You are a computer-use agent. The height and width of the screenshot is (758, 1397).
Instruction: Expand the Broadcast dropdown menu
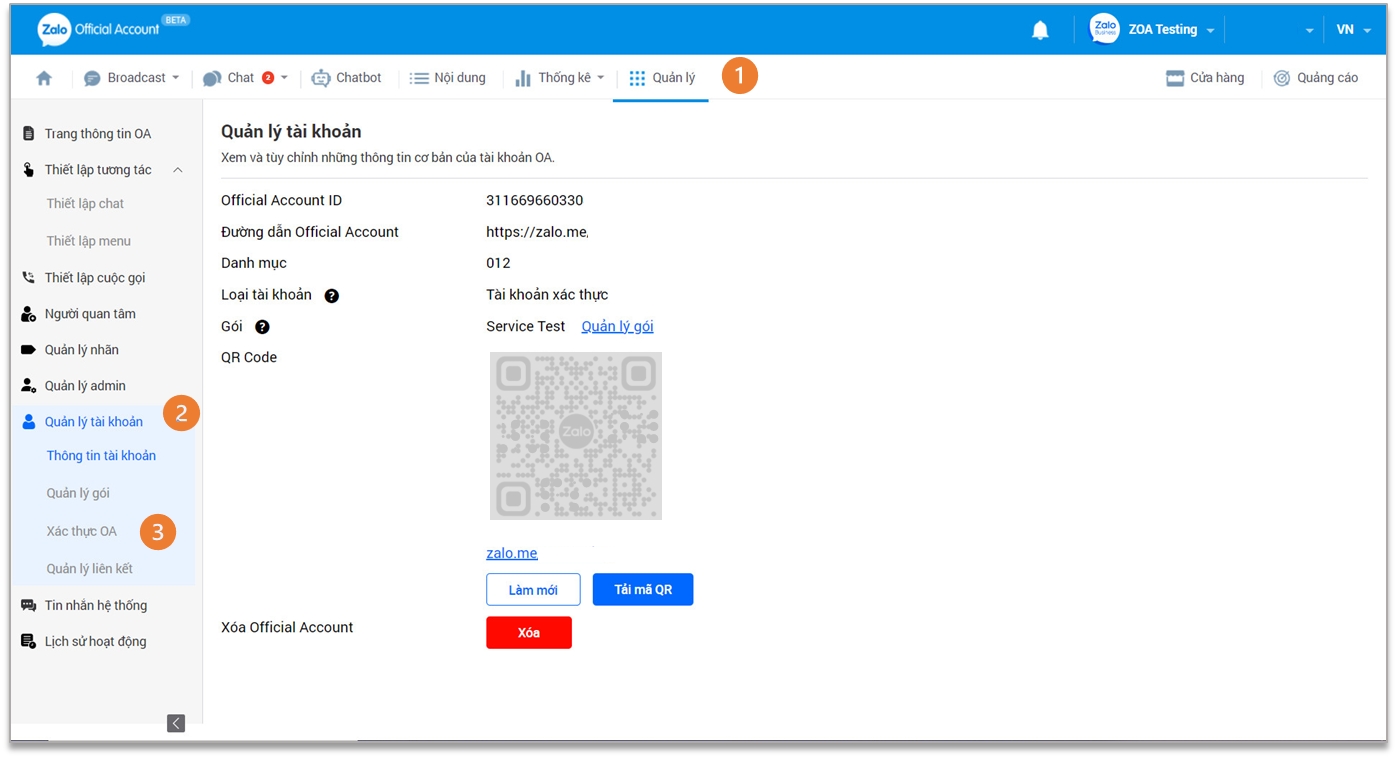point(175,78)
